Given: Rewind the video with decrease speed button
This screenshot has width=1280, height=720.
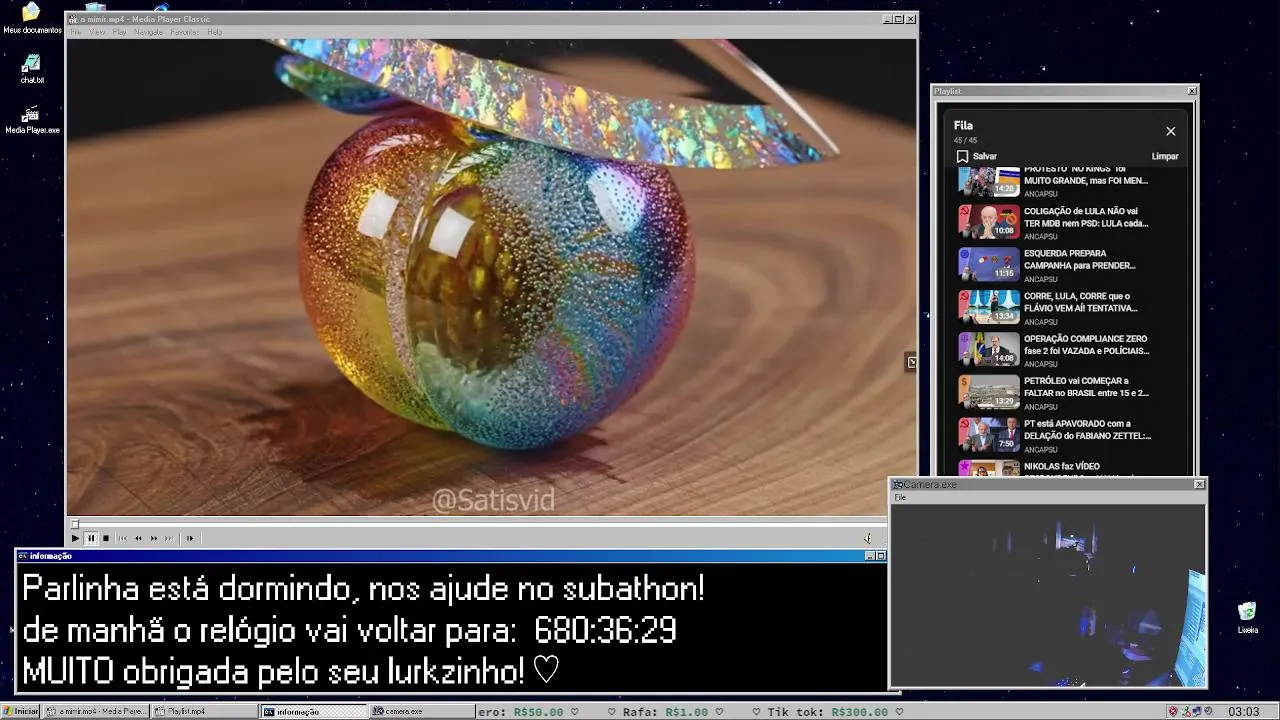Looking at the screenshot, I should click(x=138, y=538).
